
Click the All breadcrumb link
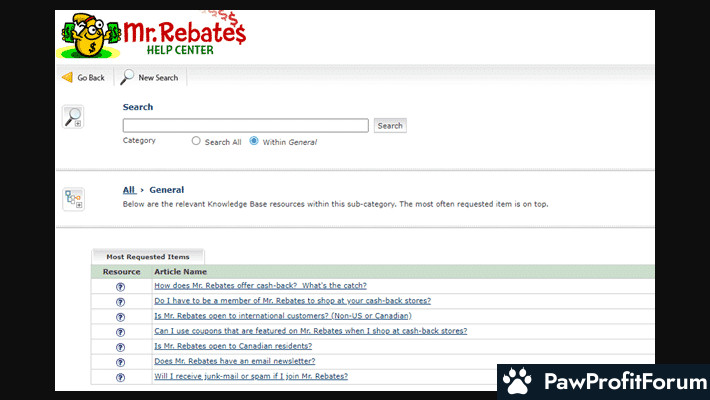point(129,190)
